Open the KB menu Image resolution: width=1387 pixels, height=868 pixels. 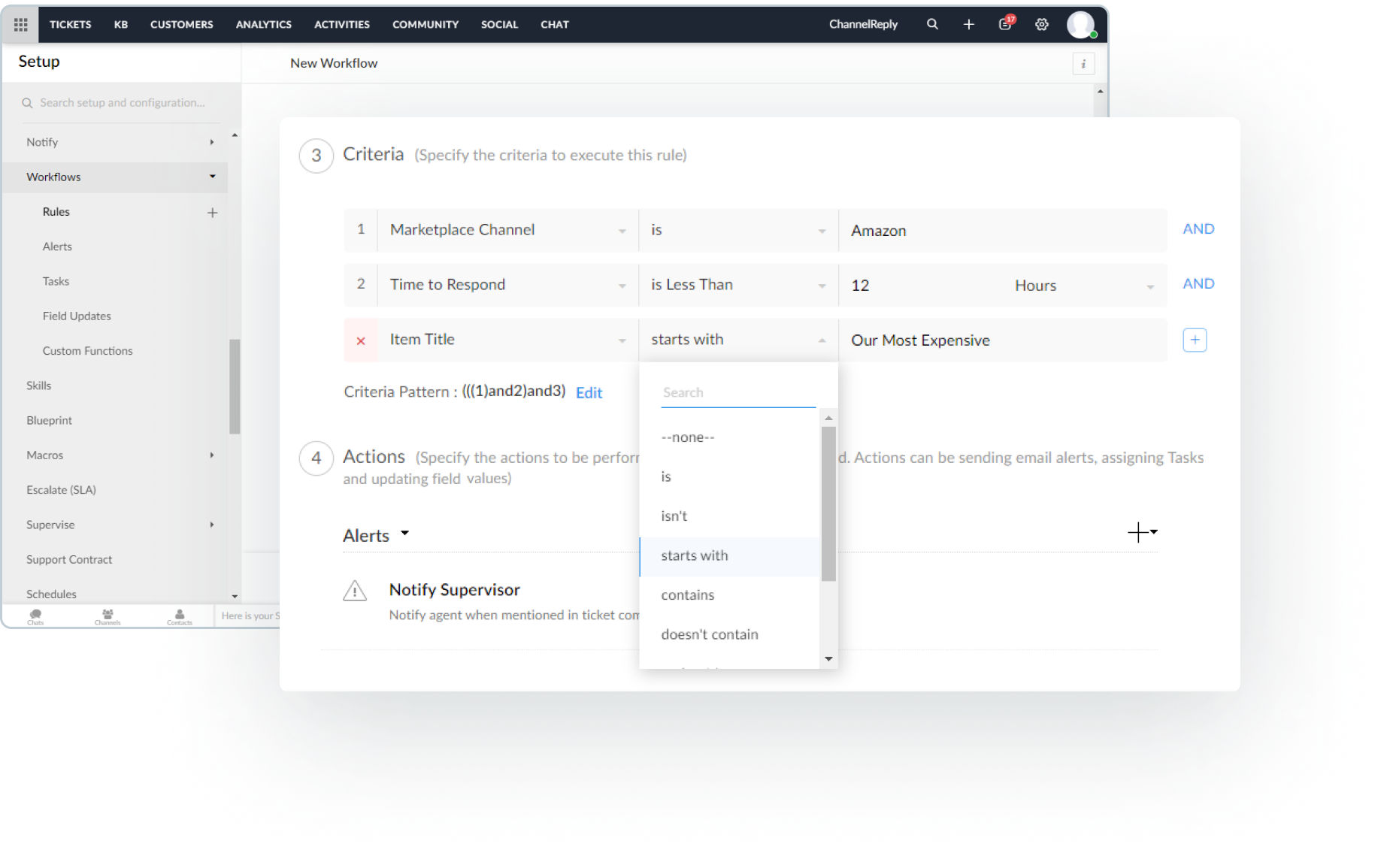pyautogui.click(x=121, y=24)
